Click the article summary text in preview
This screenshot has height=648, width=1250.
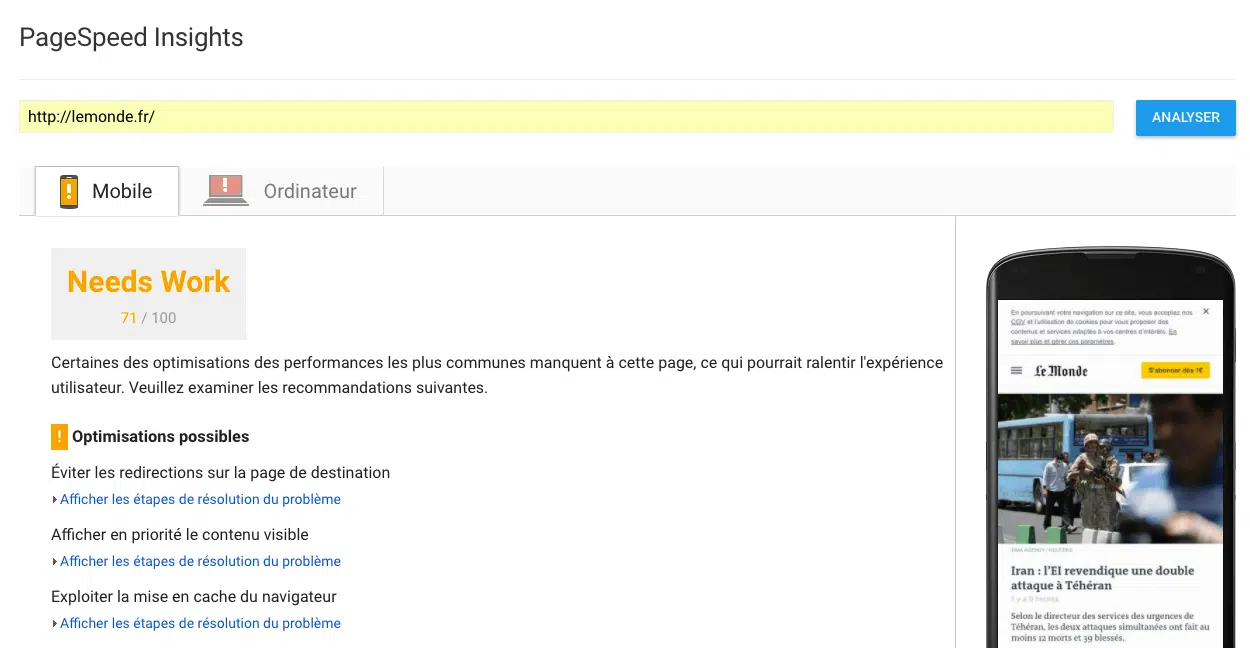click(x=1108, y=627)
